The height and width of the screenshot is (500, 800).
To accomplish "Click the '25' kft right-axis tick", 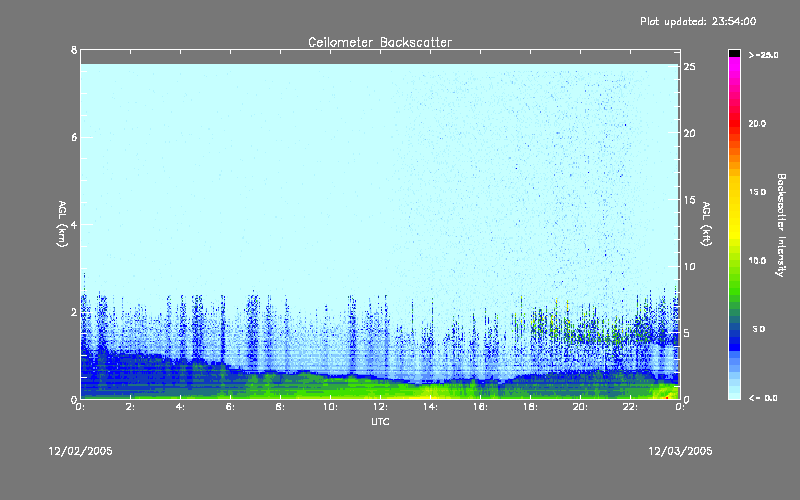I will point(690,67).
